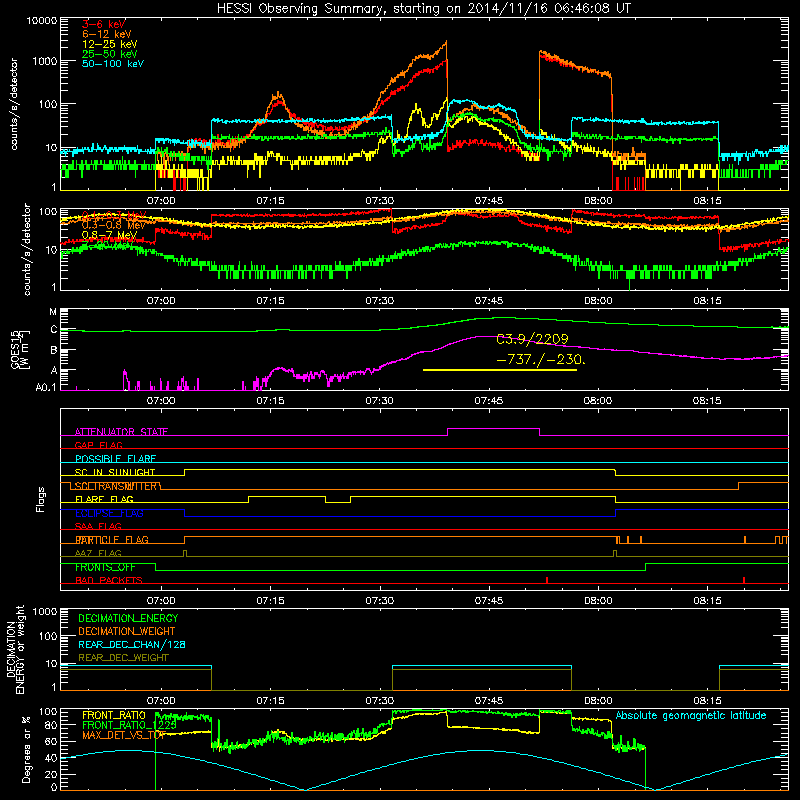Click the FRONTS_OFF flag label
This screenshot has width=800, height=800.
tap(105, 567)
